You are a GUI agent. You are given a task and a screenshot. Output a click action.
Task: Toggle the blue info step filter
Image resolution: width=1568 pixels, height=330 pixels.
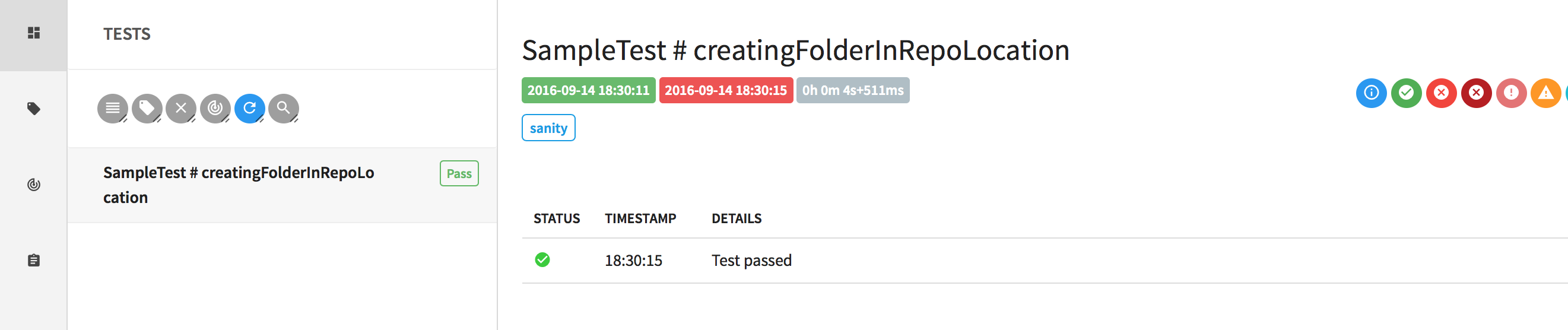tap(1371, 93)
